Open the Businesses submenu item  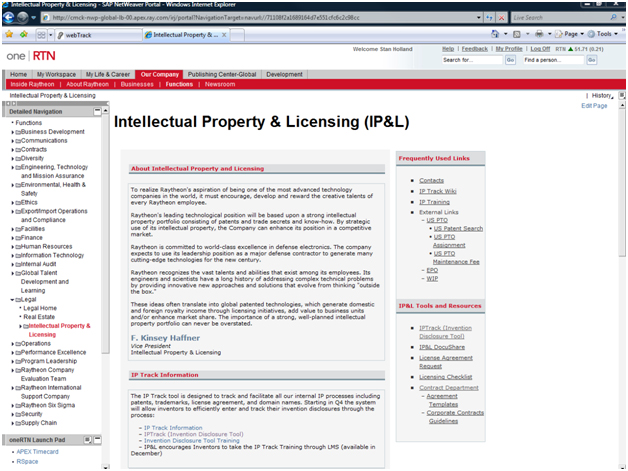pos(137,85)
